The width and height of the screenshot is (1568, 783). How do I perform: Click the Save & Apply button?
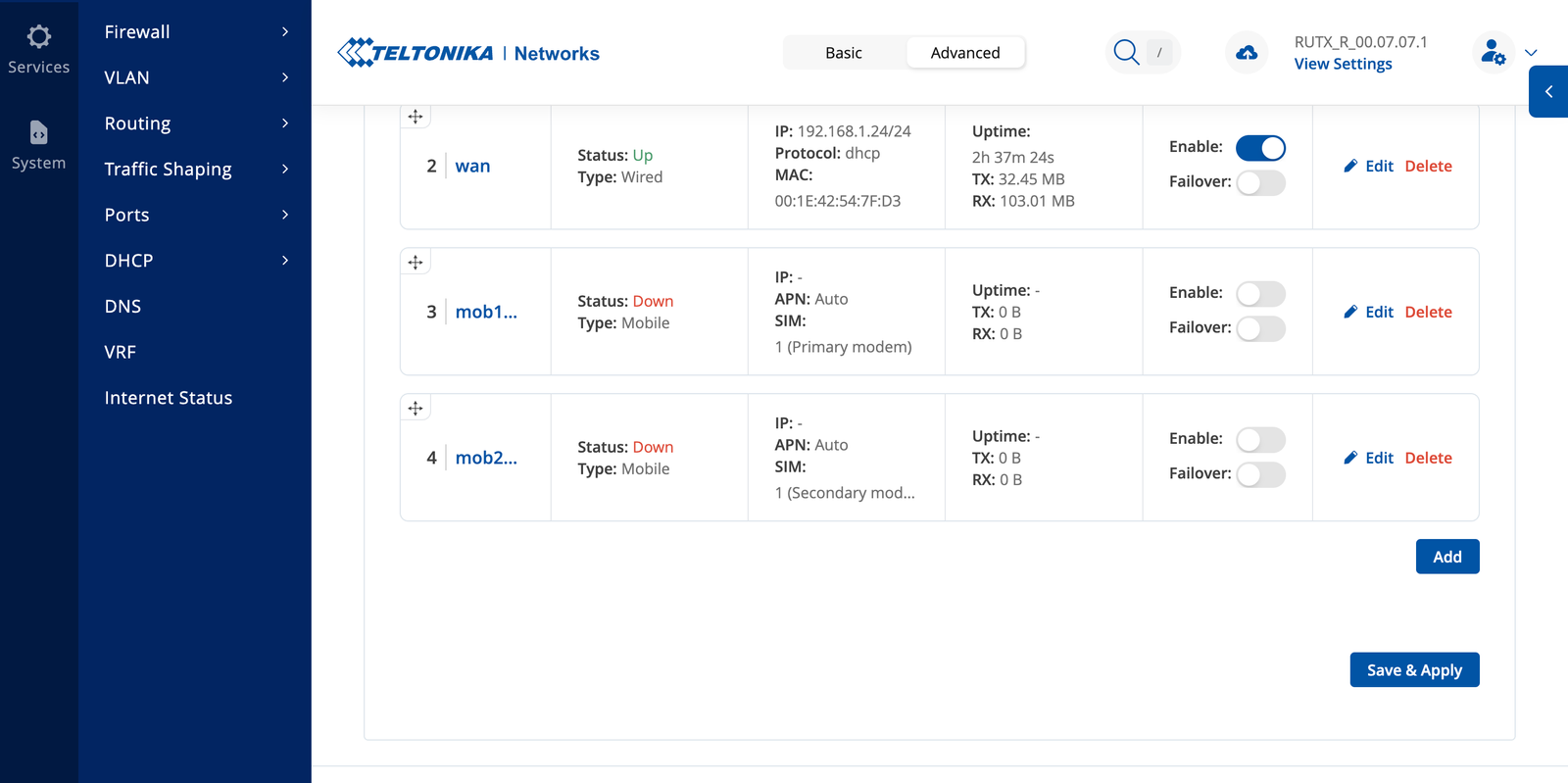coord(1414,670)
